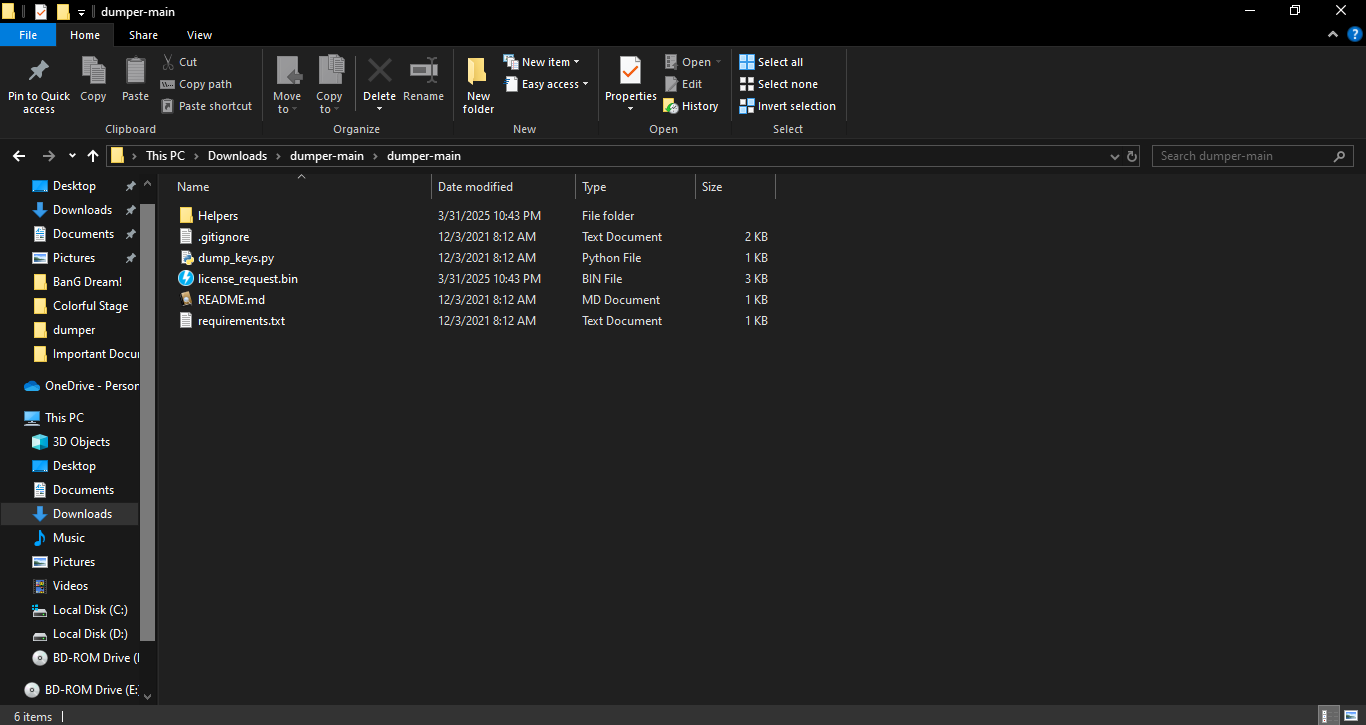Open Quick Access Toolbar customize dropdown
Screen dimensions: 1366x725
coord(81,12)
